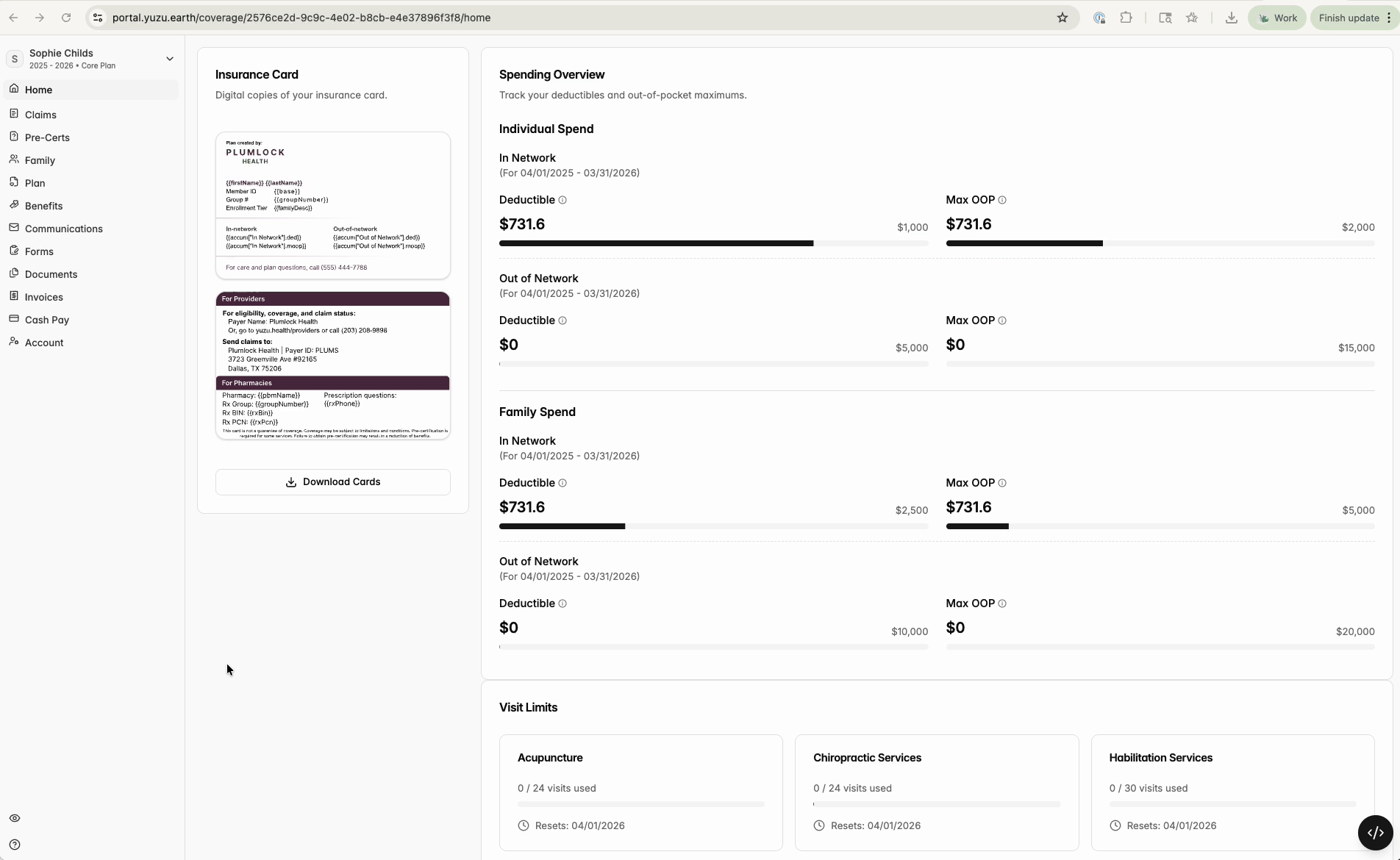Click the Family link in sidebar
The image size is (1400, 860).
(40, 160)
